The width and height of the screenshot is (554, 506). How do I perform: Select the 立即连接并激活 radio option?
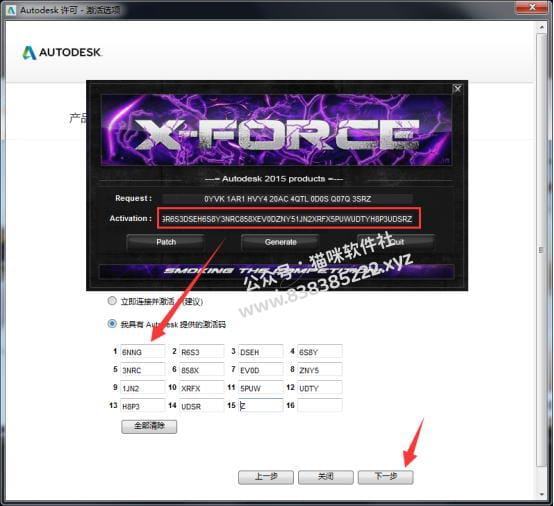pyautogui.click(x=112, y=301)
